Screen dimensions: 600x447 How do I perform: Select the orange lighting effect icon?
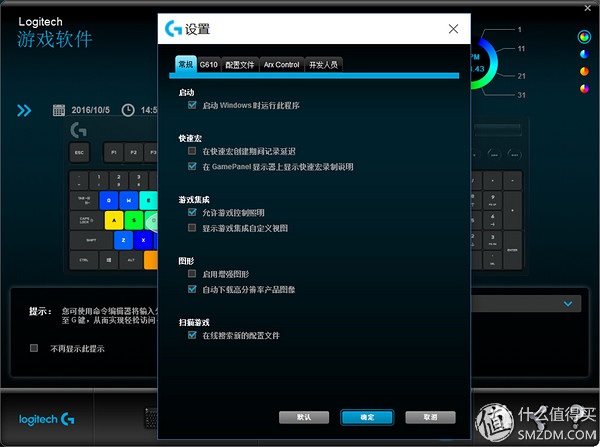click(584, 72)
